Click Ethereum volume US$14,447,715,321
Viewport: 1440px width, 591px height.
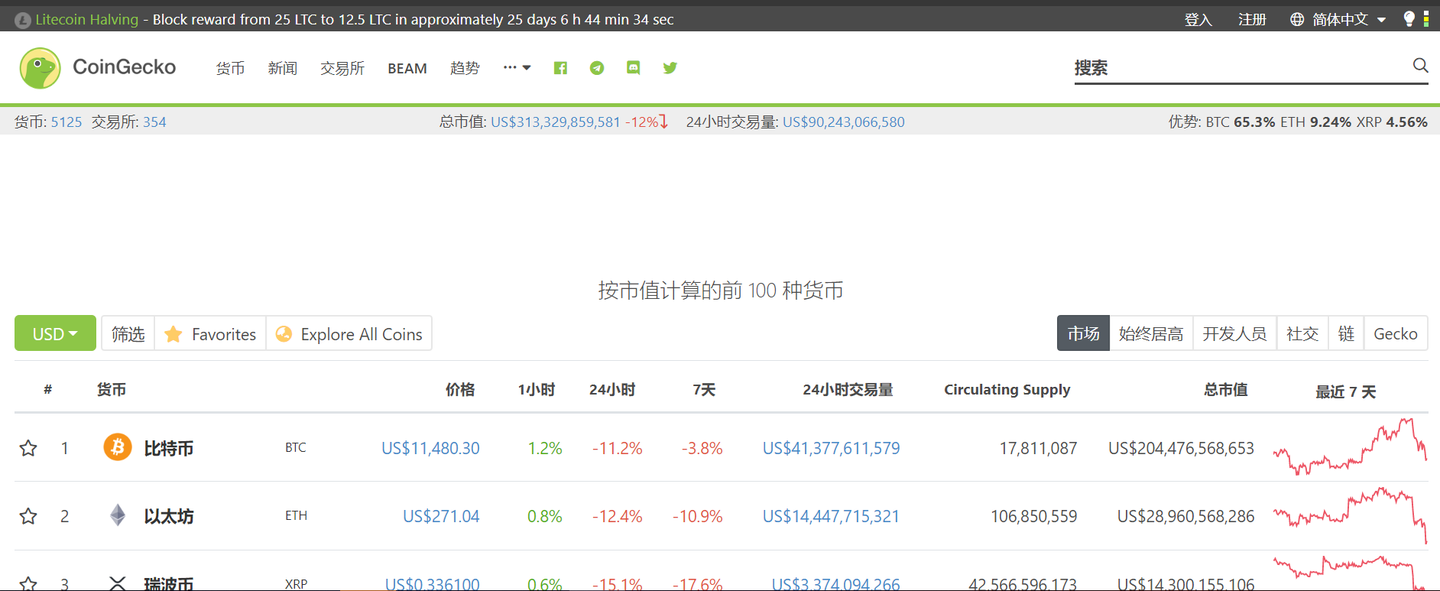pos(831,516)
